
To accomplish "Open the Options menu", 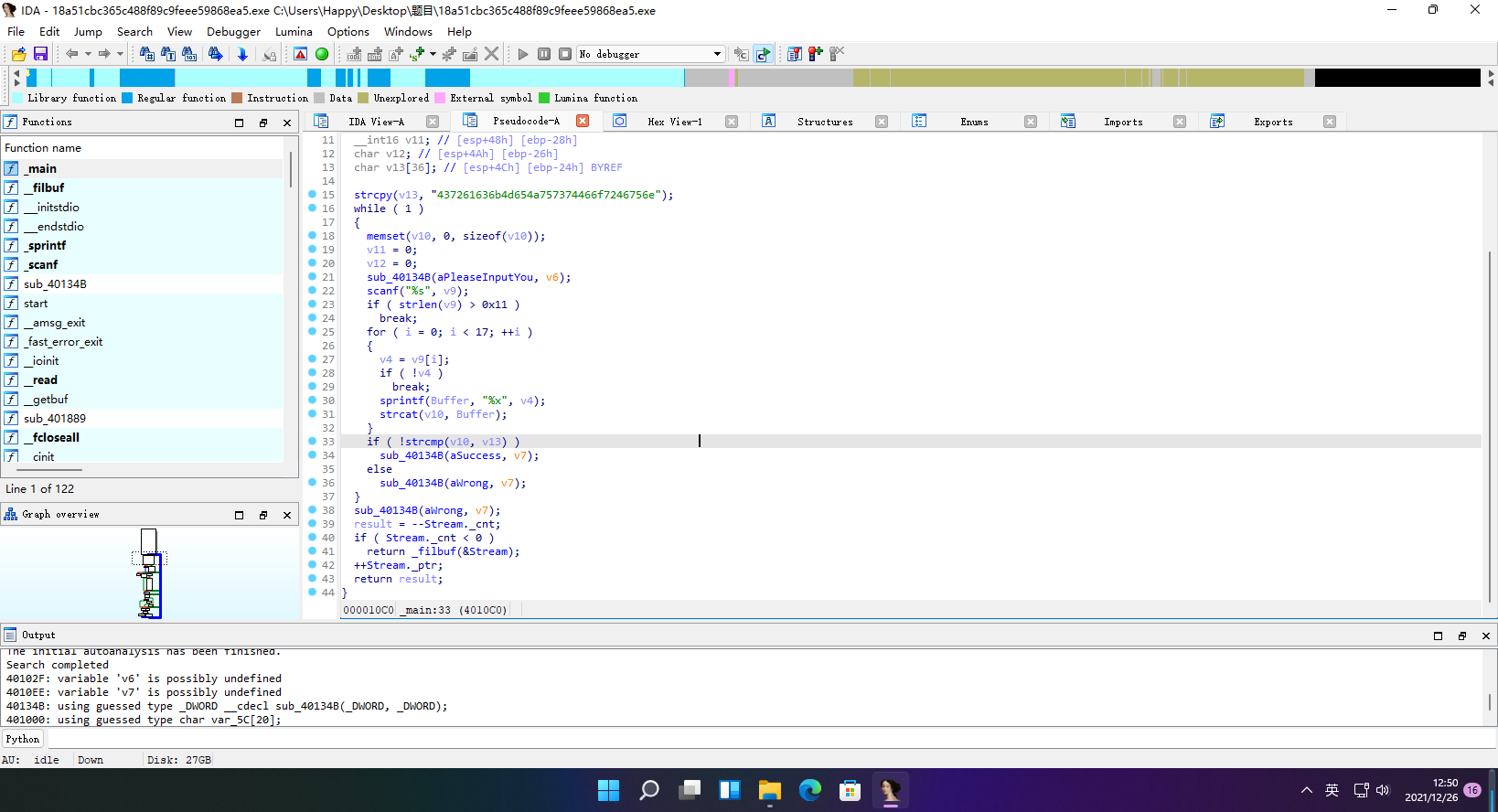I will coord(348,31).
